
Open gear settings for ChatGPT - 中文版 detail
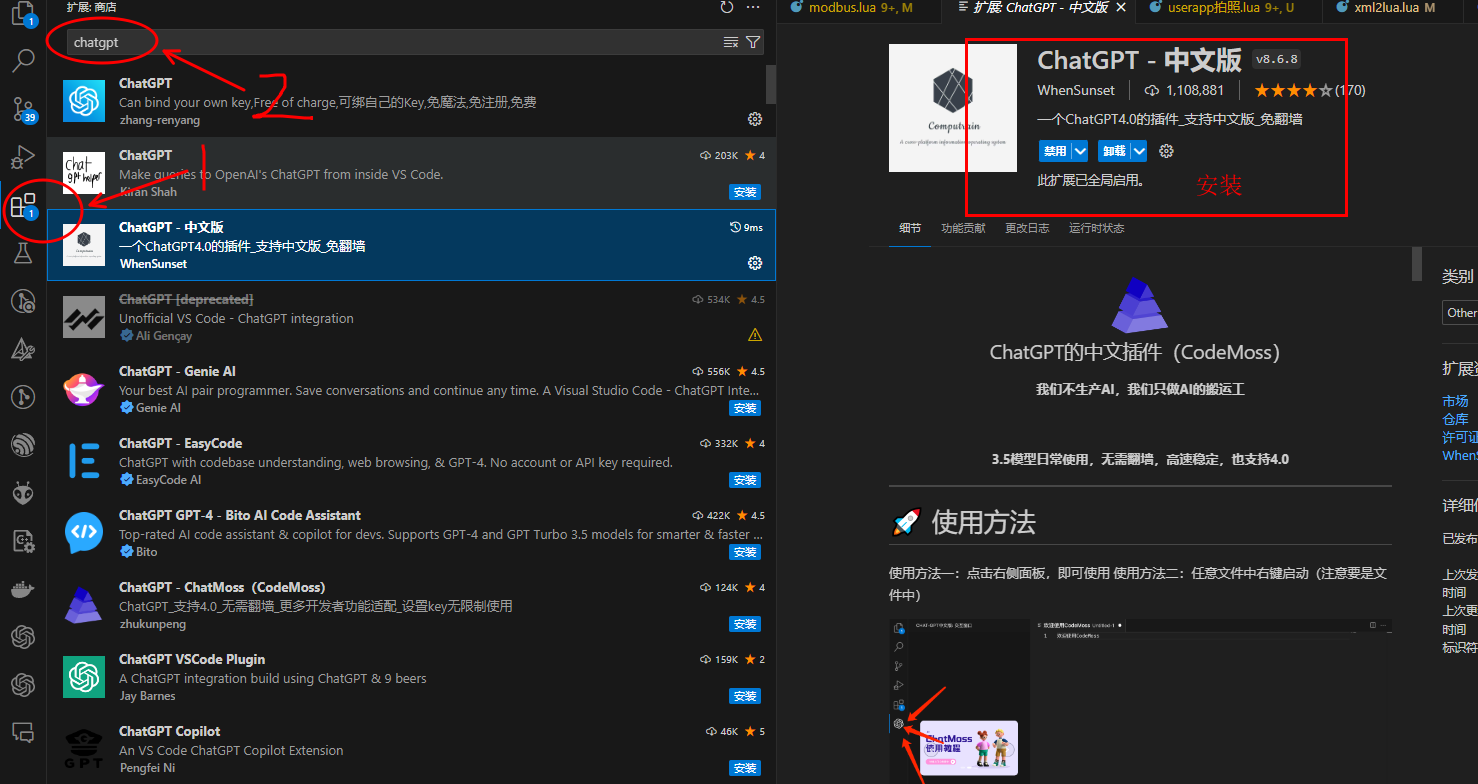coord(1166,151)
